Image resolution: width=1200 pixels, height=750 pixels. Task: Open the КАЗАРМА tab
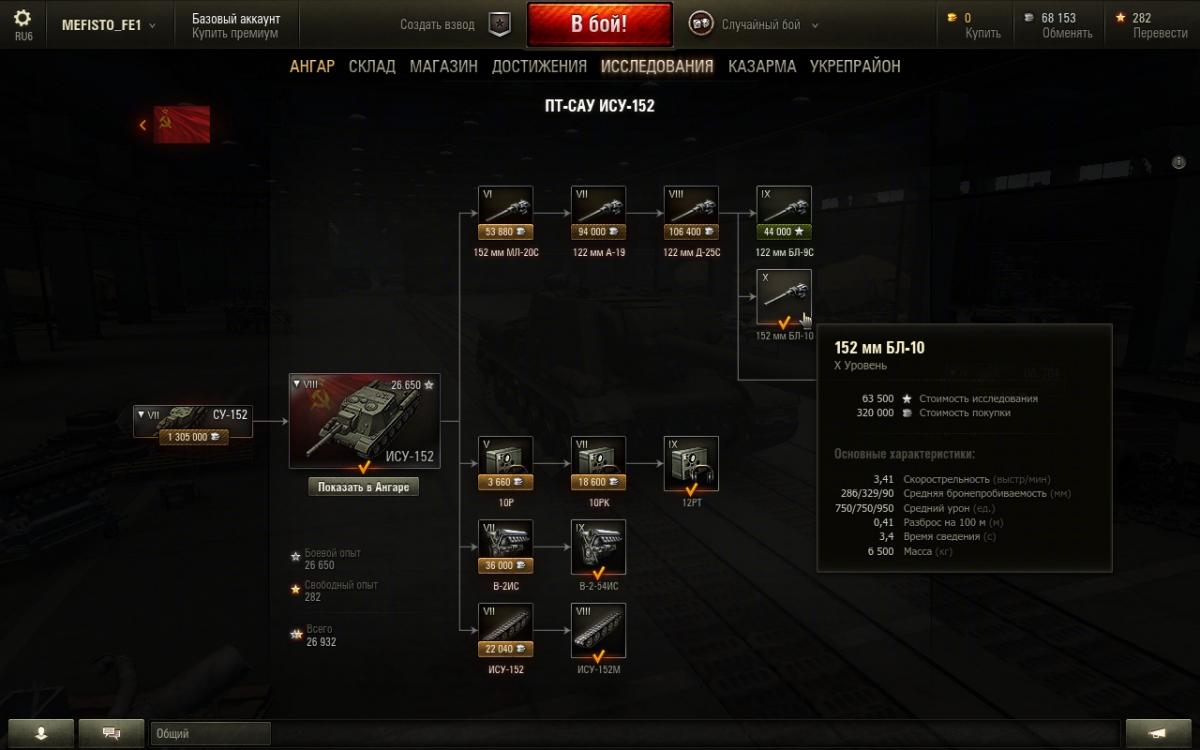[x=762, y=66]
